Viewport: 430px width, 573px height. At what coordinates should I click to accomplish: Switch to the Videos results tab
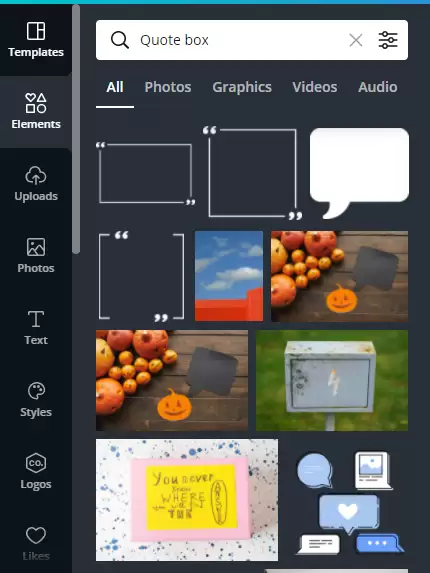click(x=315, y=87)
